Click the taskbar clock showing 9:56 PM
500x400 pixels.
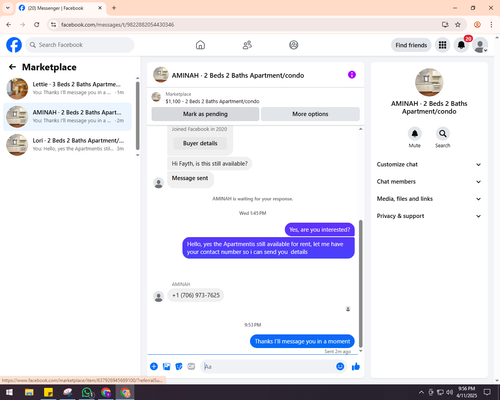[466, 392]
